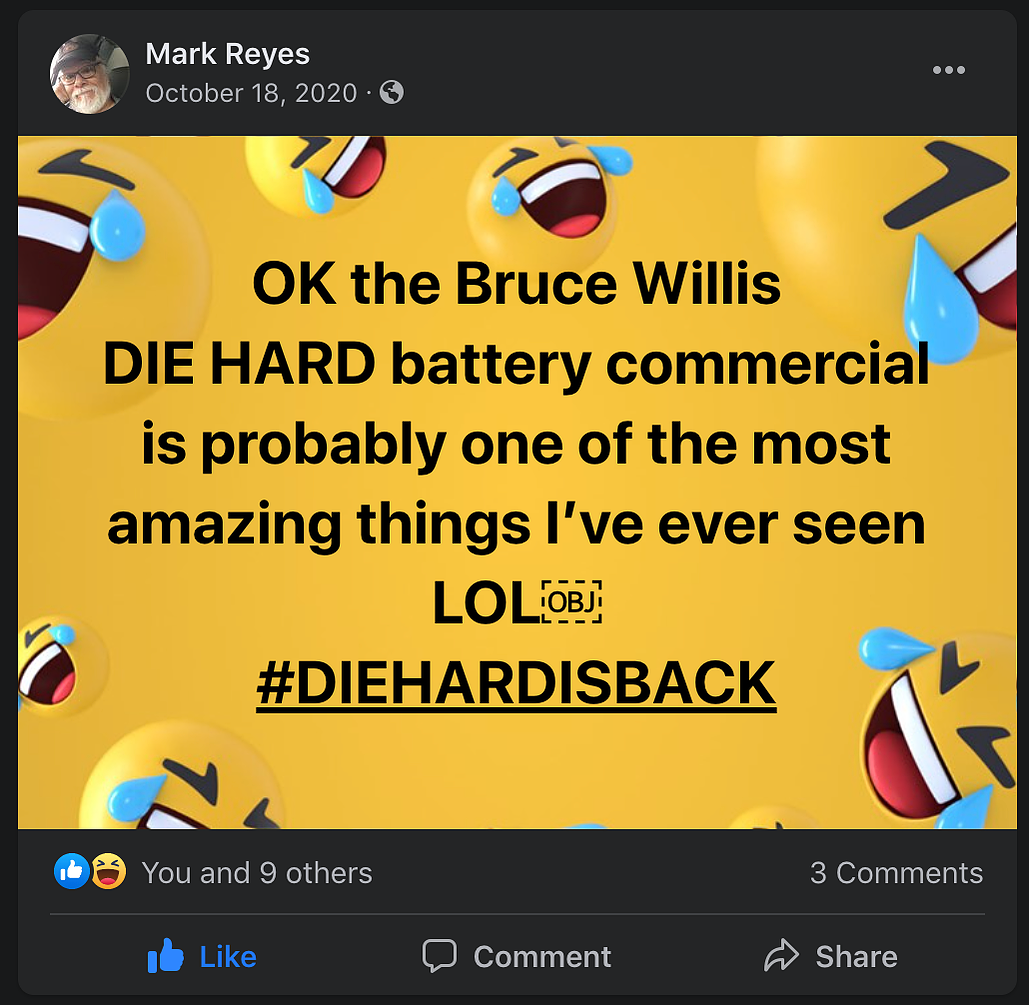
Task: Click the thumbs-up icon in Like button
Action: pyautogui.click(x=165, y=955)
